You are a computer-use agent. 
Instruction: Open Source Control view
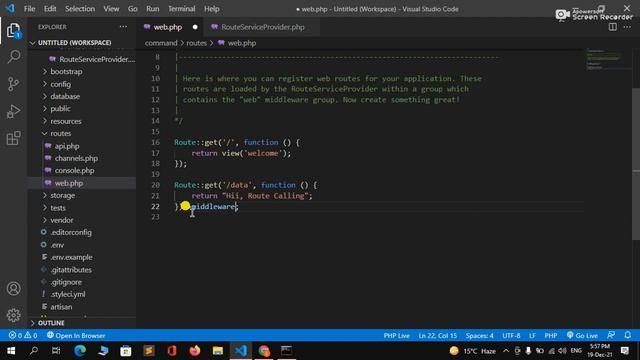tap(13, 84)
